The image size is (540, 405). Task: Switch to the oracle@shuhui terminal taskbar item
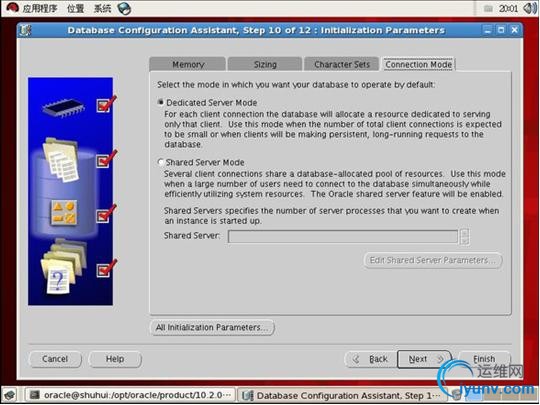[x=130, y=395]
